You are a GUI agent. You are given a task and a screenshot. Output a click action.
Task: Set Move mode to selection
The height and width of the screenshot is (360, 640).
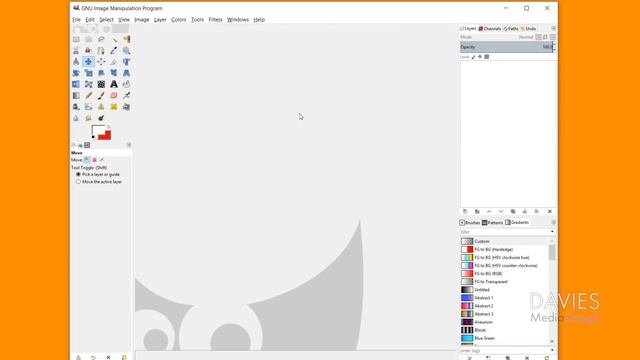pos(94,160)
